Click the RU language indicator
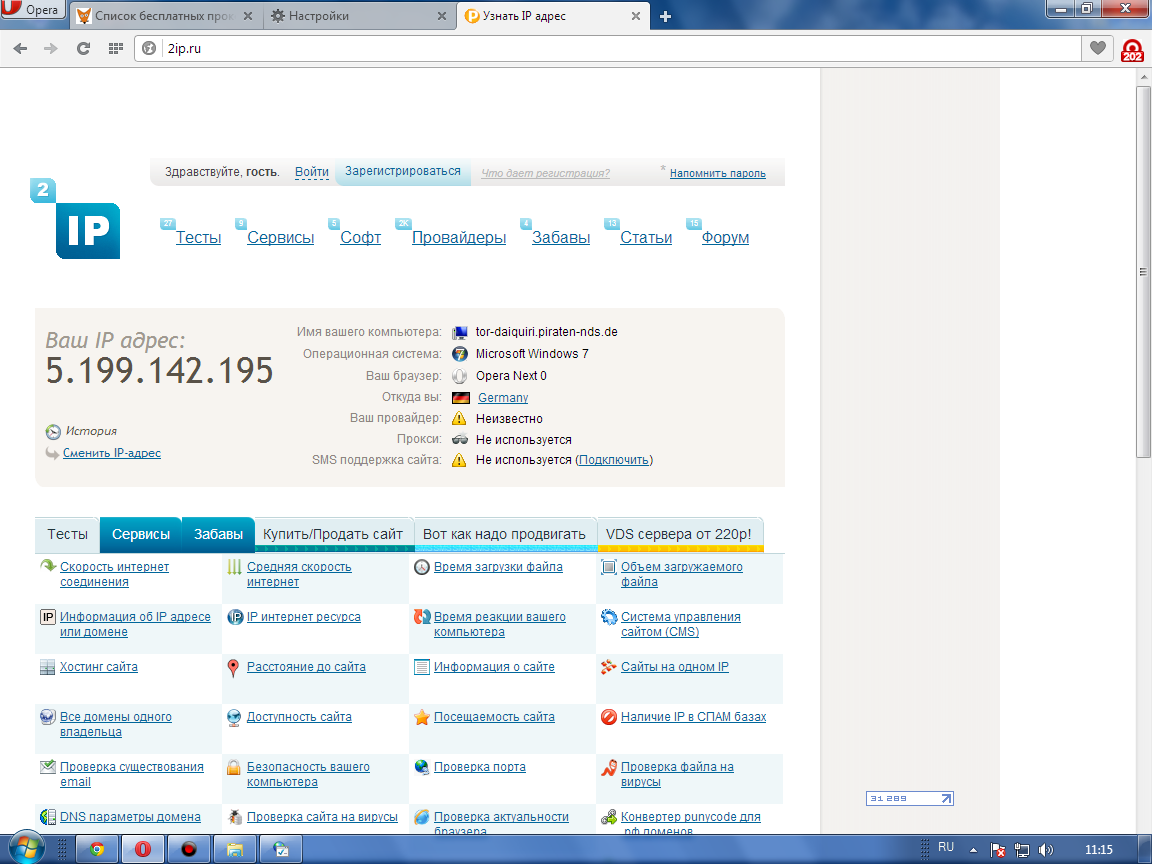 [x=946, y=847]
